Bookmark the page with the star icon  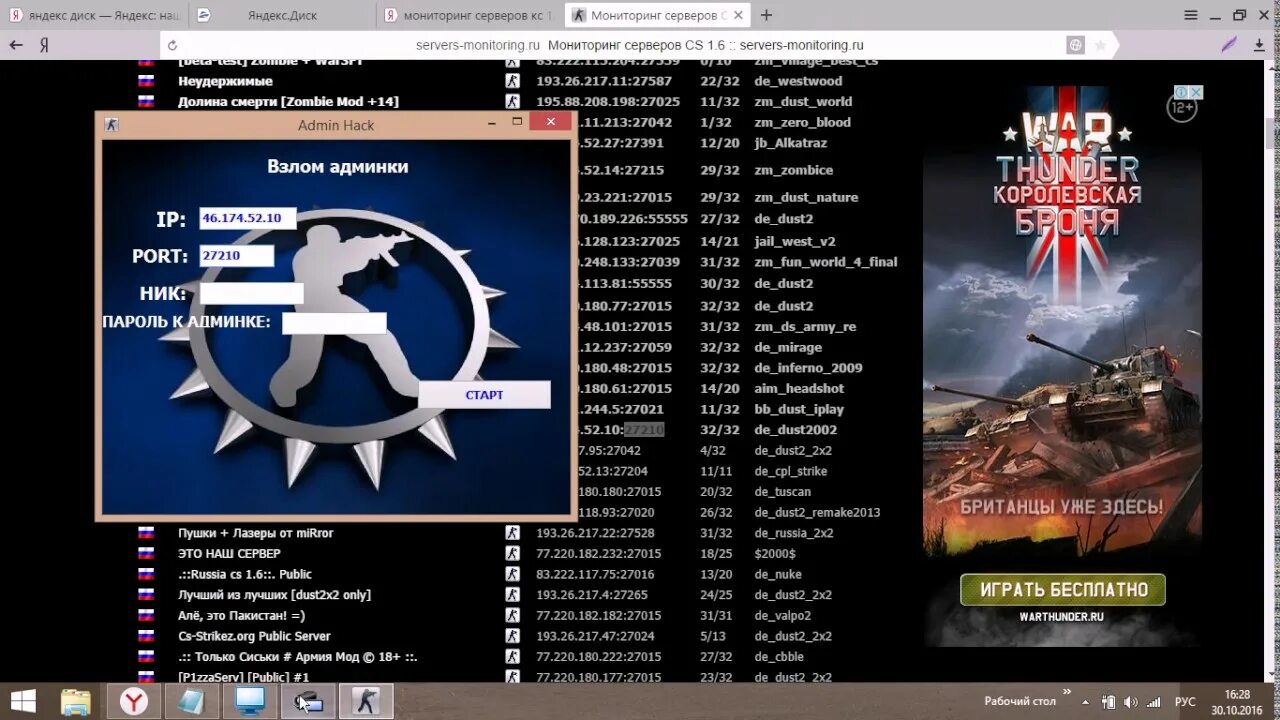[x=1100, y=45]
